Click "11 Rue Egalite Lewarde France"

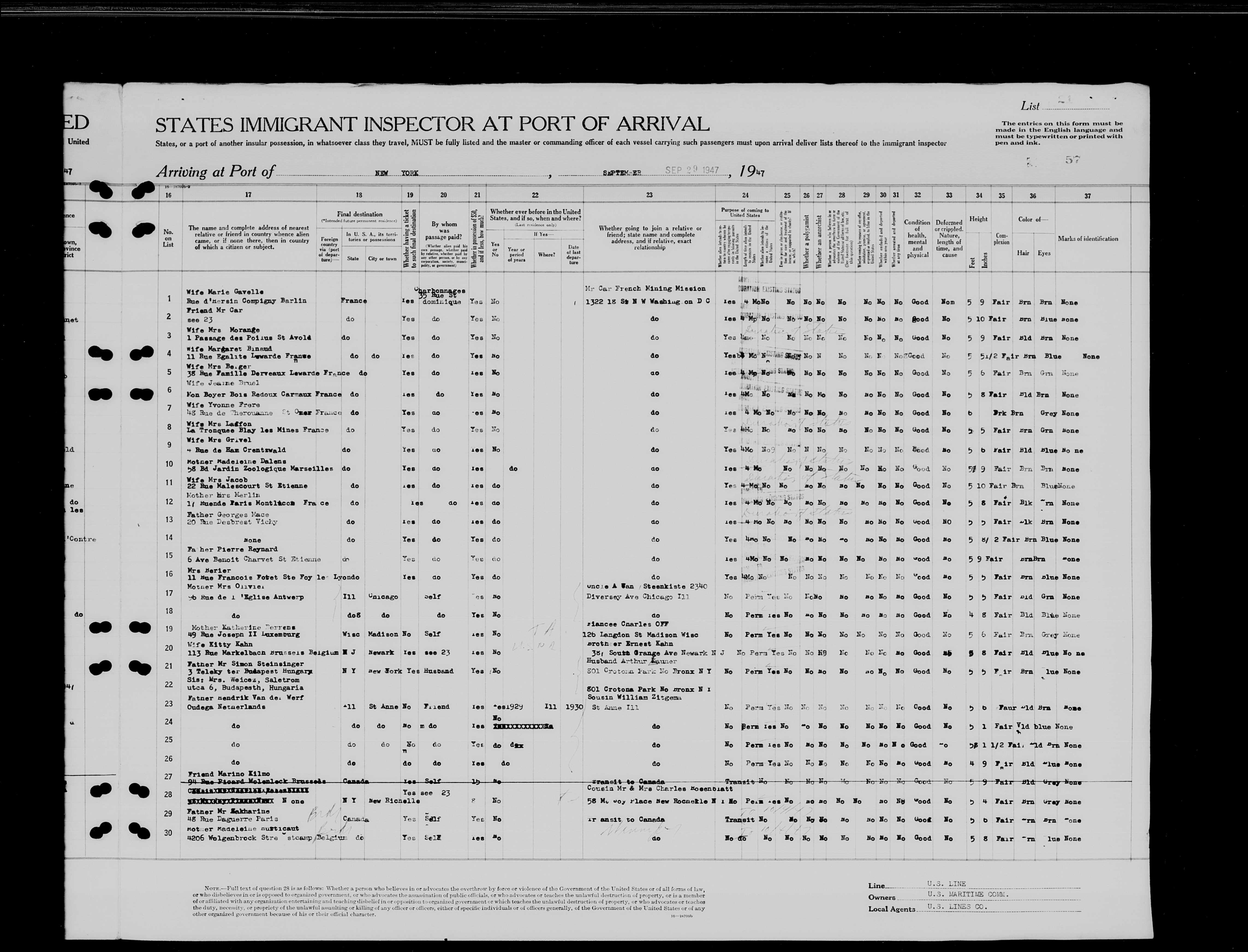(249, 356)
